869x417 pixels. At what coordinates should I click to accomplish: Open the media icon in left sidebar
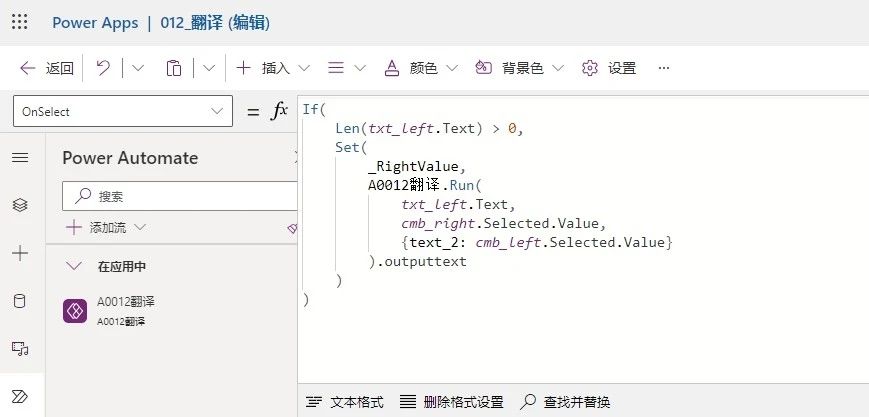pos(19,348)
